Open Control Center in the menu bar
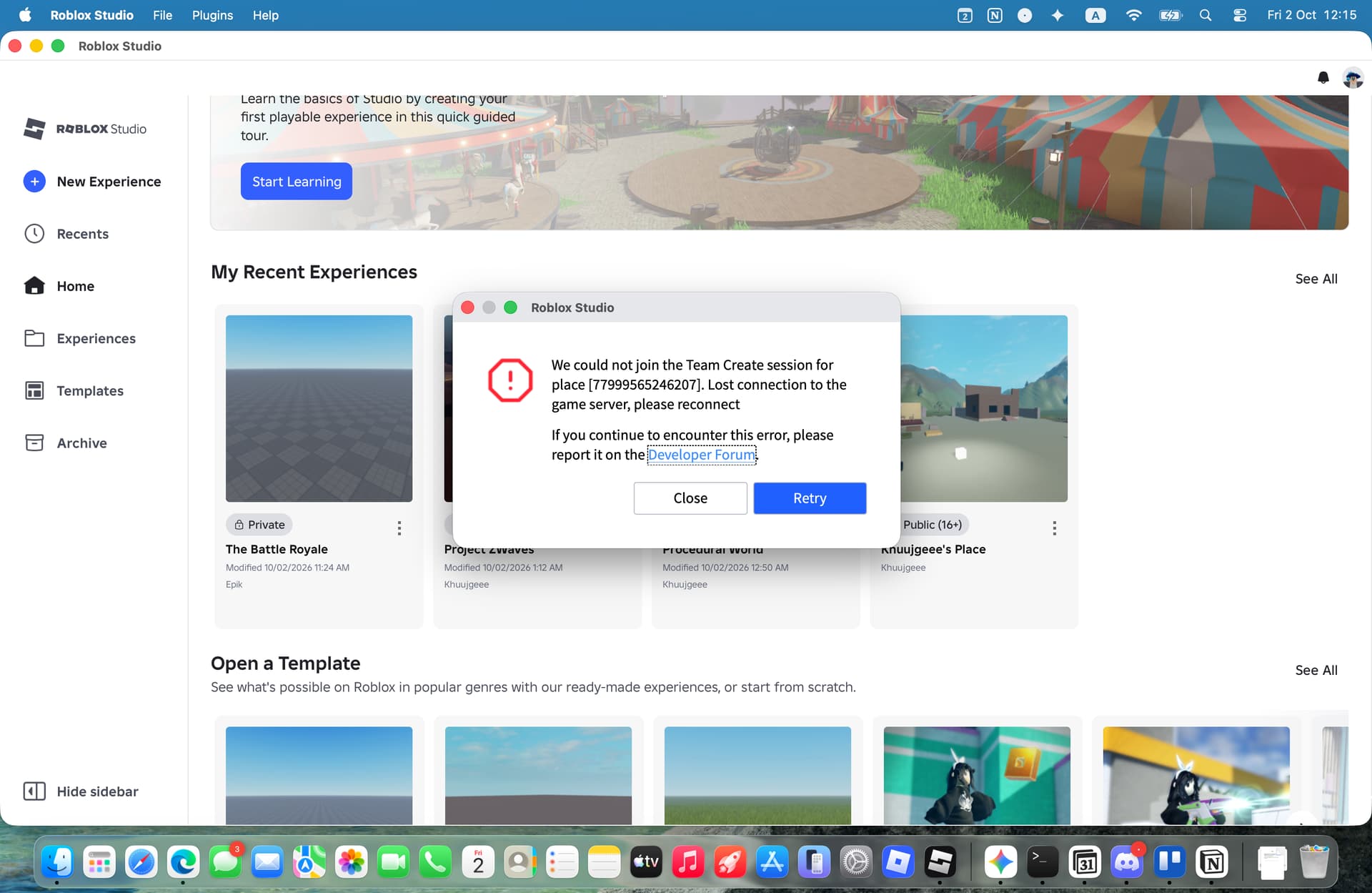The image size is (1372, 893). click(x=1240, y=15)
